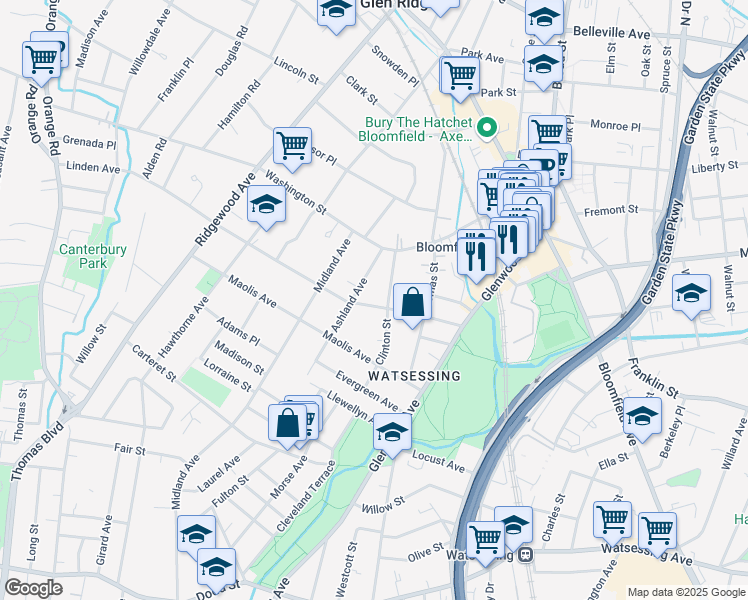
Task: Click the school marker near Locust Ave
Action: pos(392,433)
